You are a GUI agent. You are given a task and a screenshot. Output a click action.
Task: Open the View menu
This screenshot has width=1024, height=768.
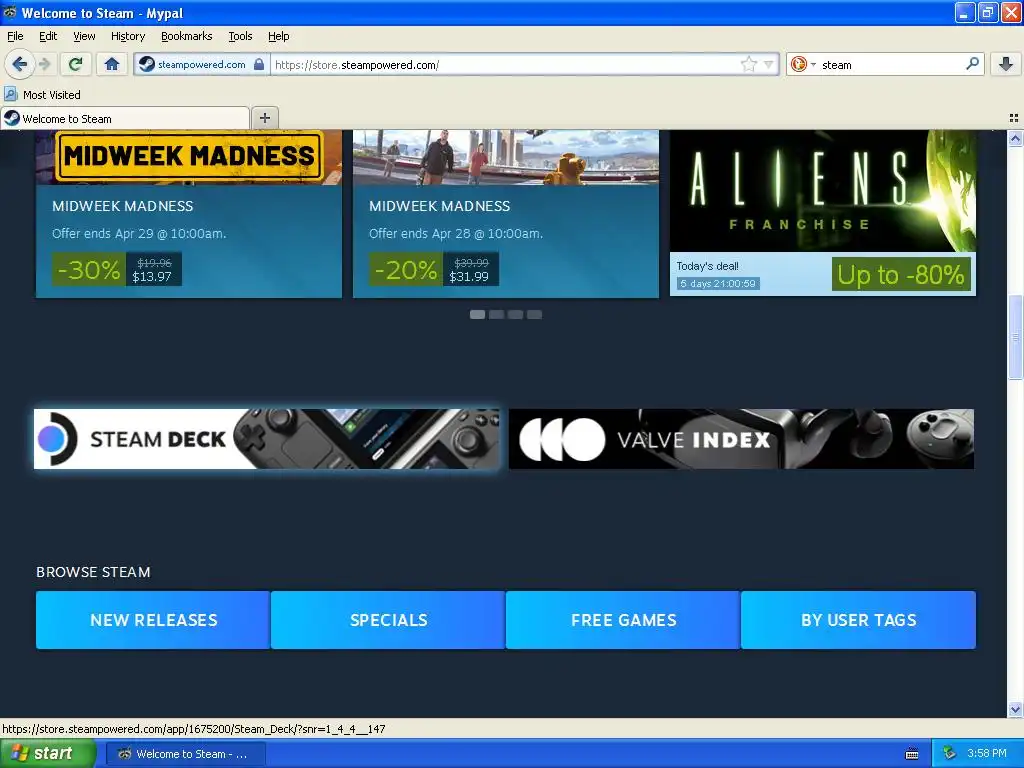click(84, 36)
